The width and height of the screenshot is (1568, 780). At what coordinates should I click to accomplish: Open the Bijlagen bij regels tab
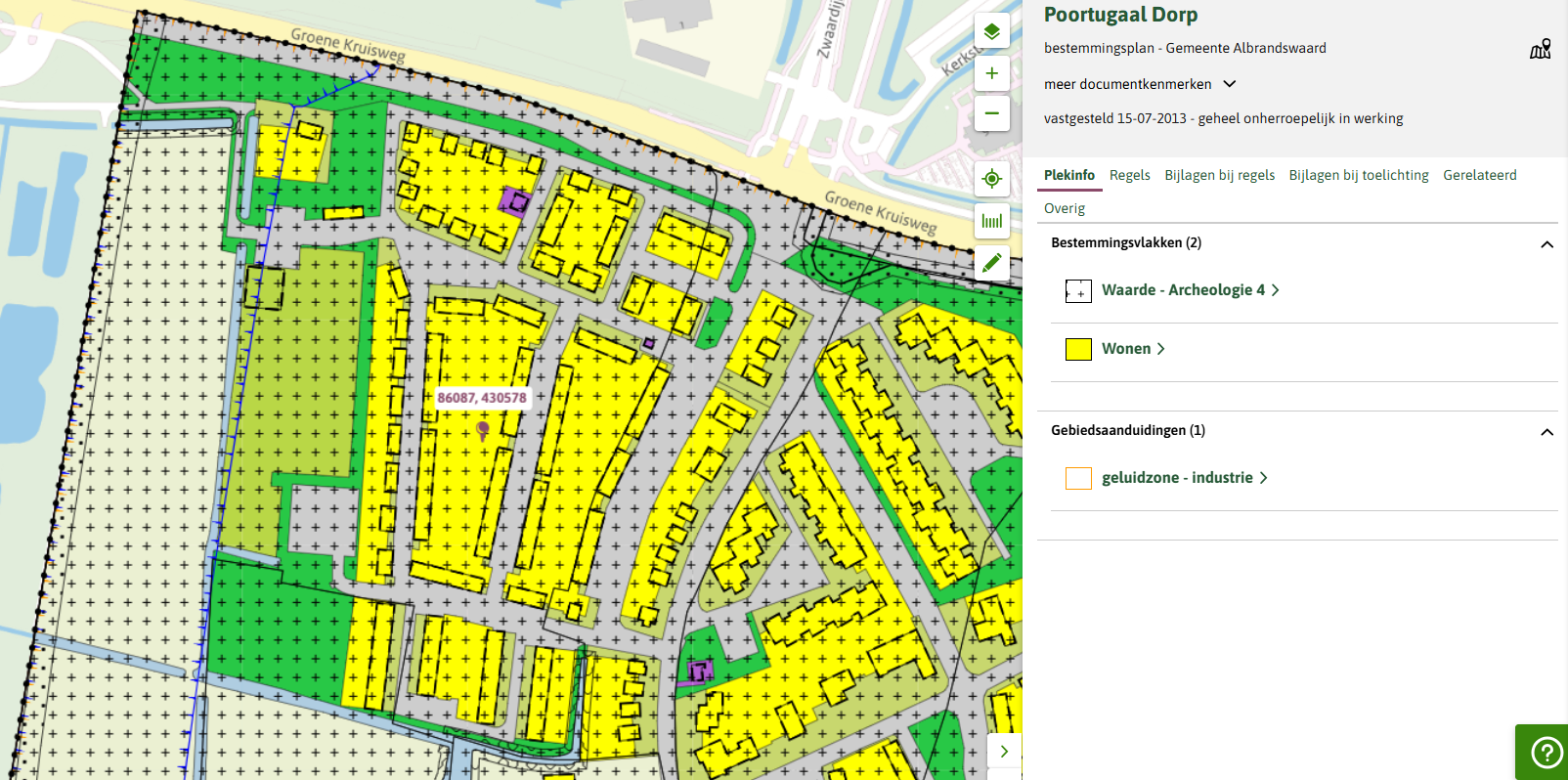point(1220,175)
